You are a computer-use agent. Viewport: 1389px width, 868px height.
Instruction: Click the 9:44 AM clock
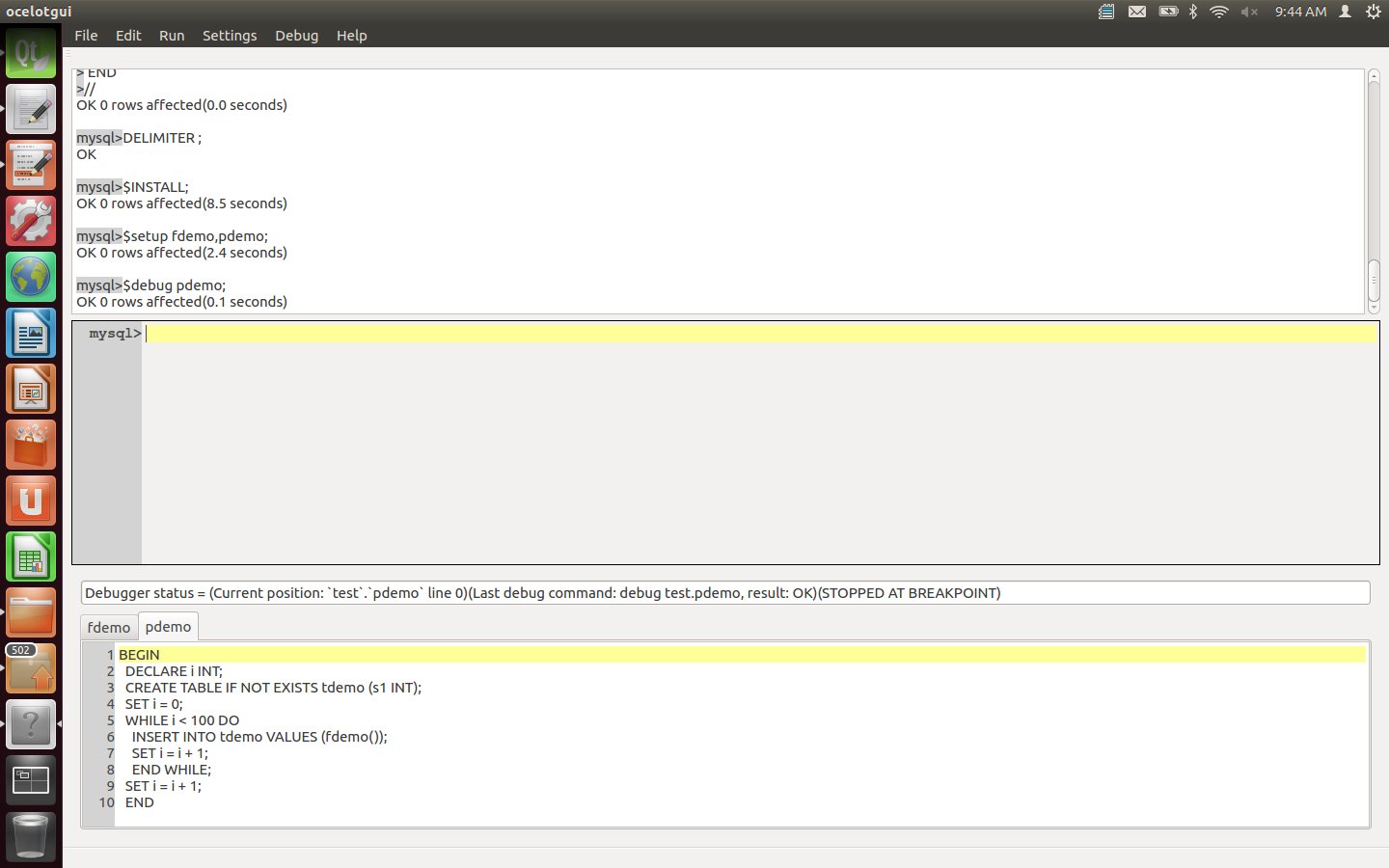point(1300,12)
